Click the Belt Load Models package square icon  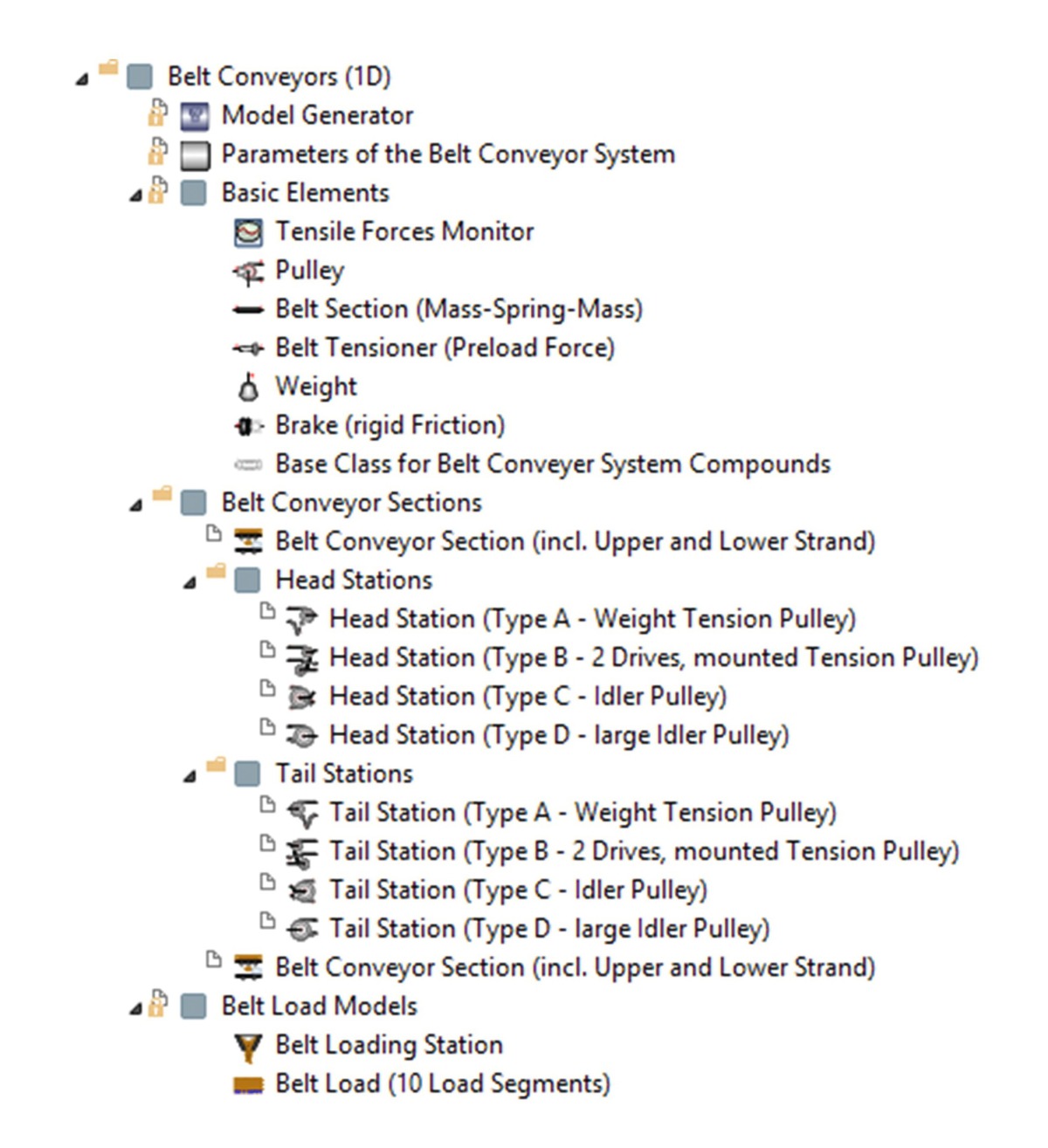(194, 1007)
